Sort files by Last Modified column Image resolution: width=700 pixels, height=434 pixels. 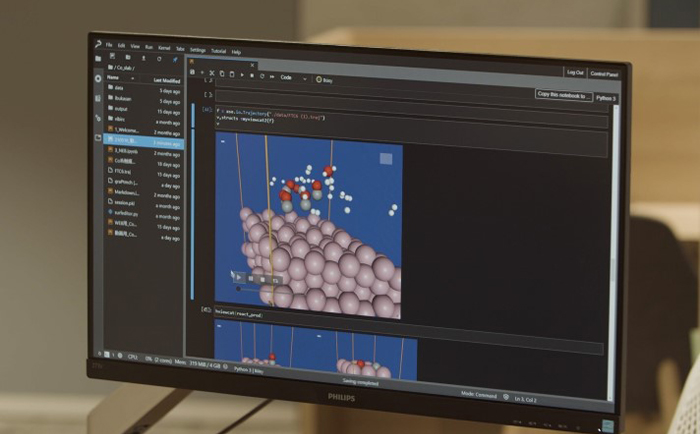pyautogui.click(x=167, y=80)
